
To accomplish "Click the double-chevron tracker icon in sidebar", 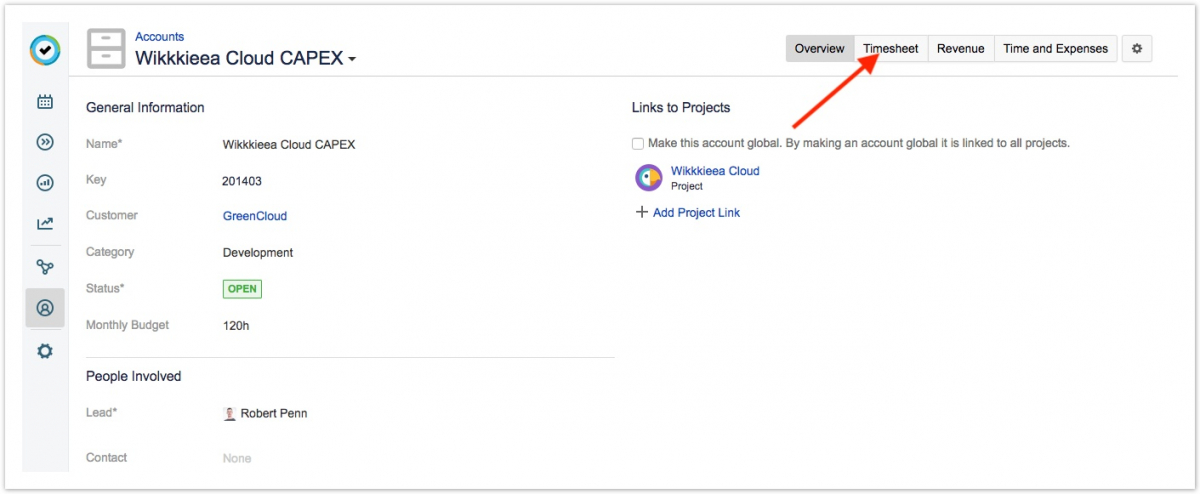I will (45, 142).
